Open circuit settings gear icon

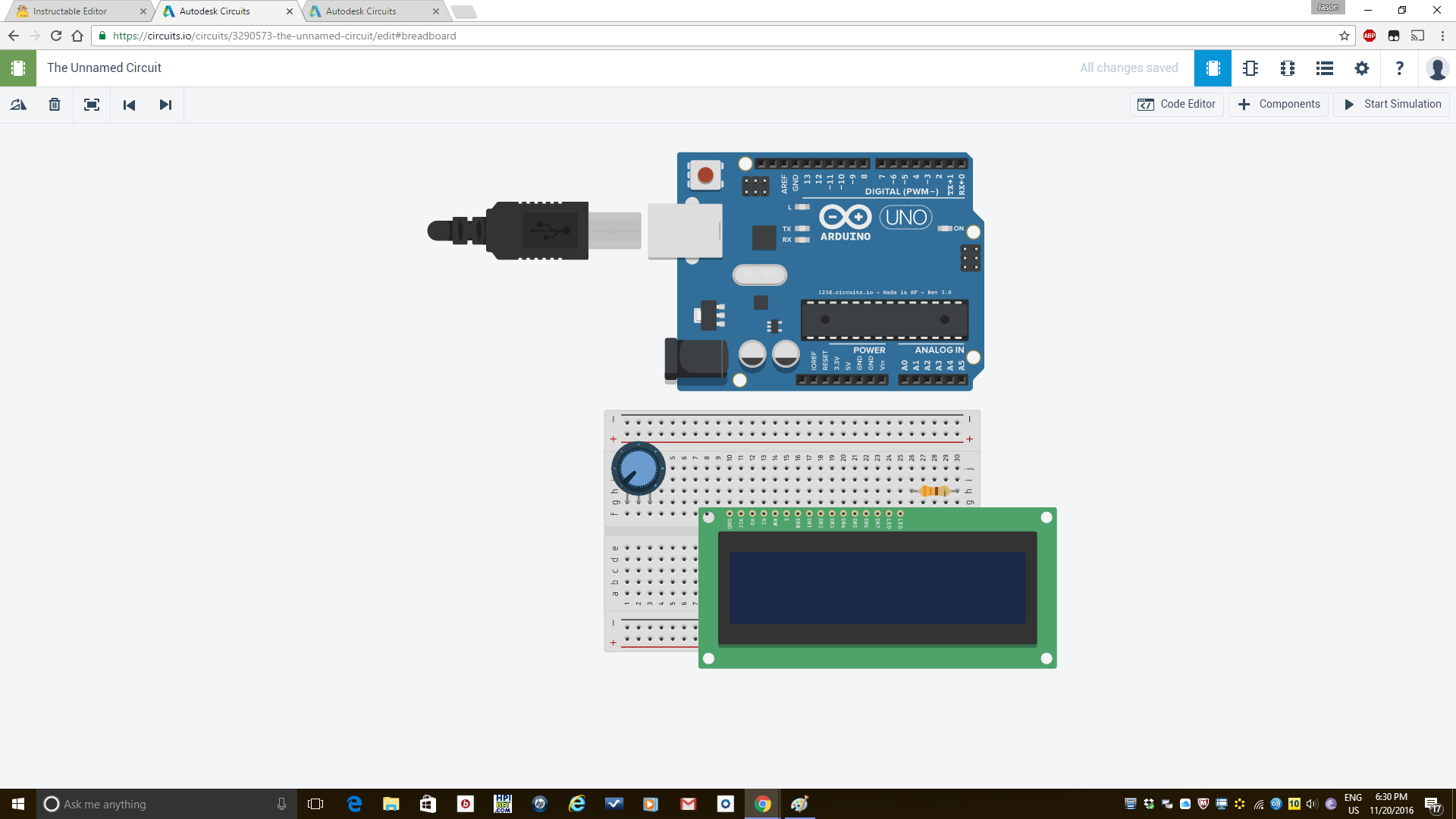click(x=1362, y=68)
